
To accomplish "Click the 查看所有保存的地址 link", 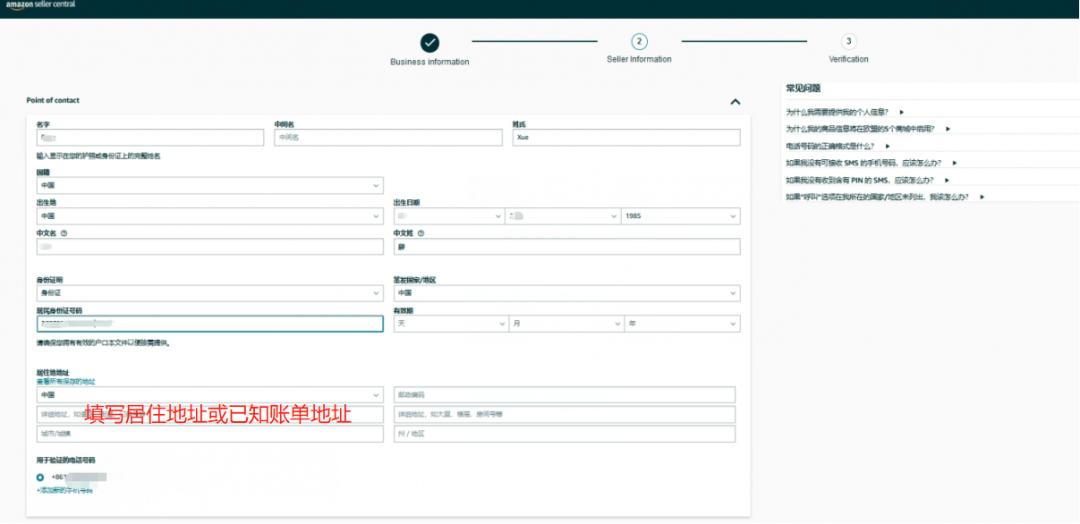I will [x=66, y=381].
